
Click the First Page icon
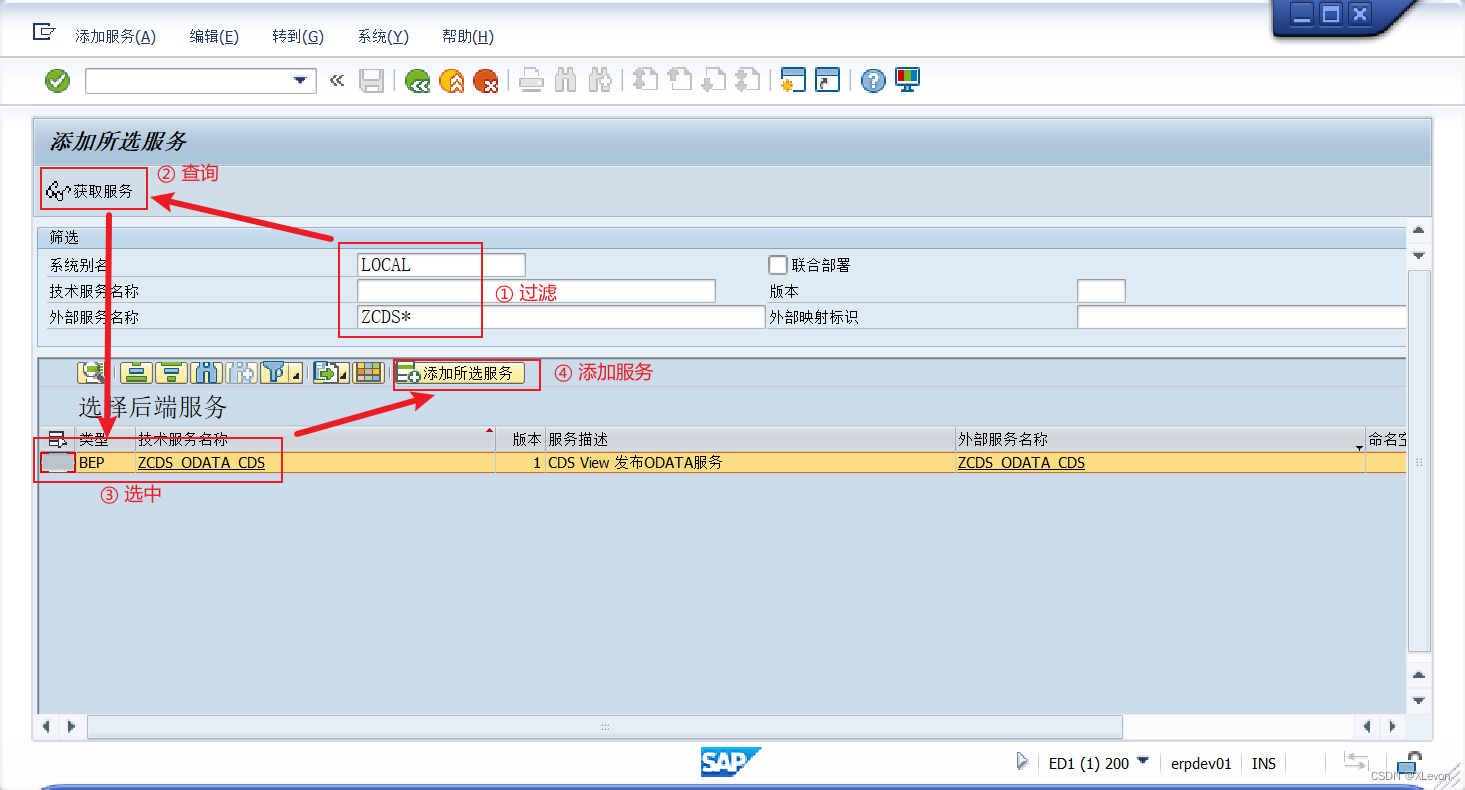tap(646, 81)
